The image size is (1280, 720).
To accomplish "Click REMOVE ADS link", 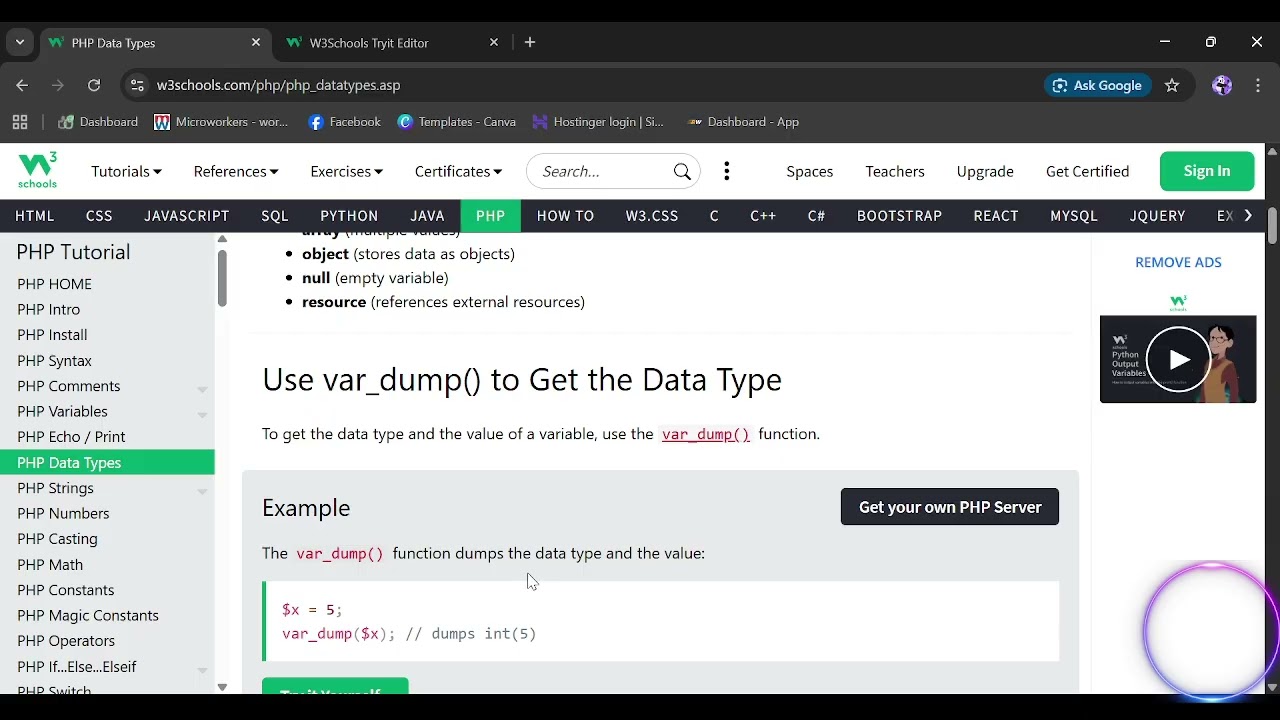I will [x=1178, y=262].
